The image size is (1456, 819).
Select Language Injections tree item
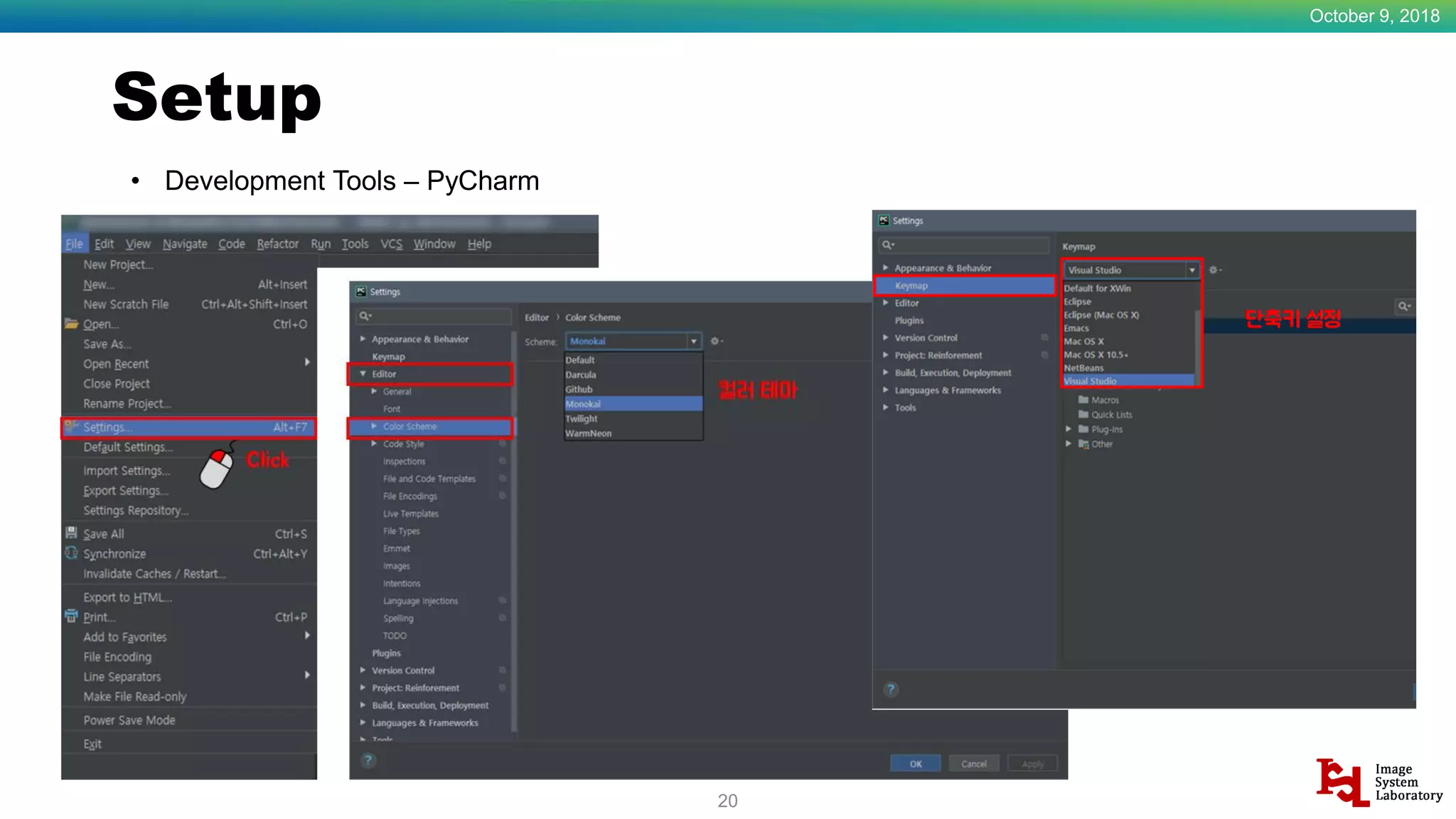pos(420,601)
